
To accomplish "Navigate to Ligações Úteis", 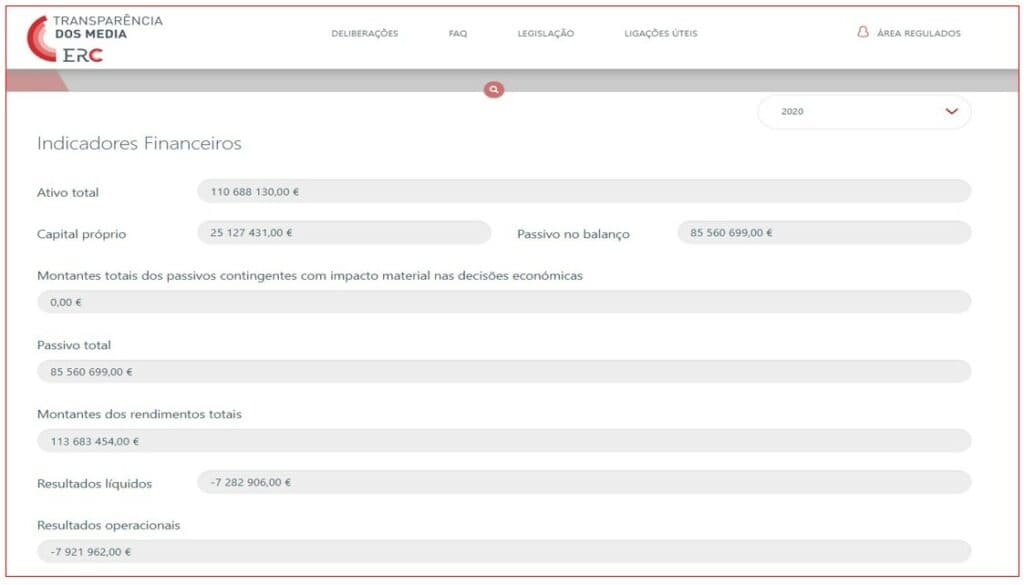I will [660, 34].
